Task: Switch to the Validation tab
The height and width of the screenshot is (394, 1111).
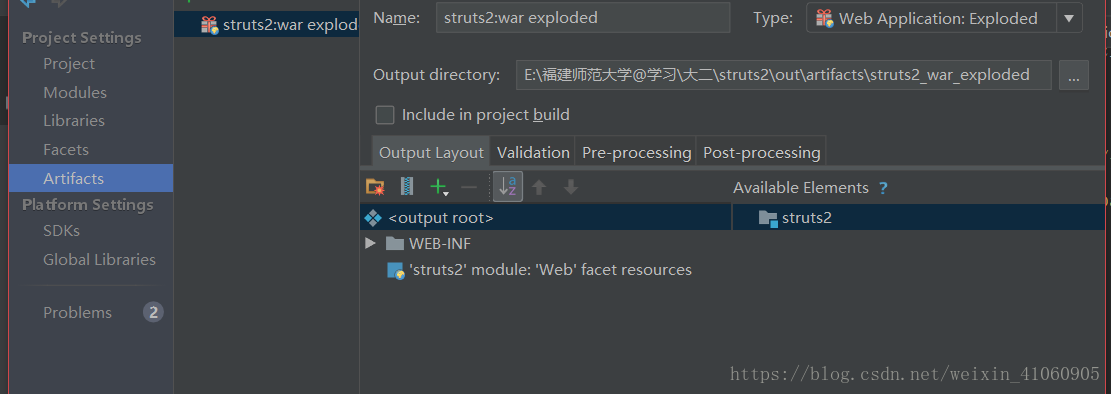Action: 533,152
